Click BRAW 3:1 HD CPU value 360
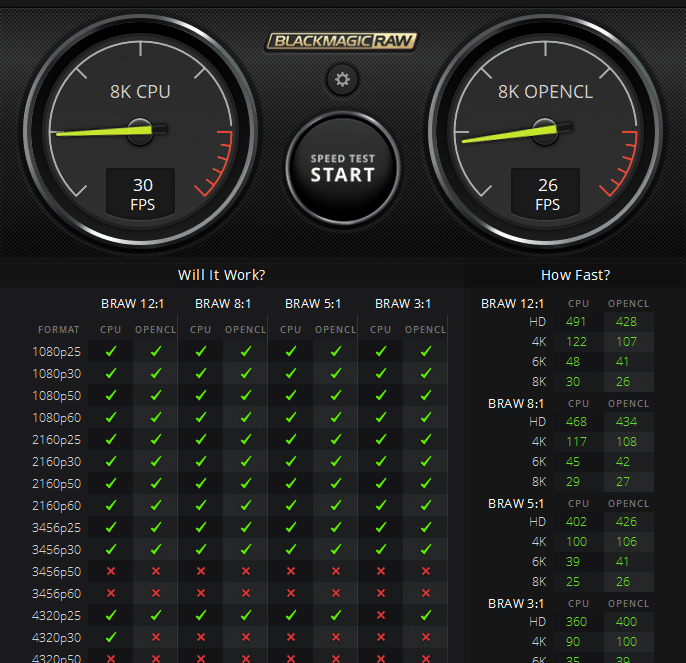 pyautogui.click(x=576, y=622)
